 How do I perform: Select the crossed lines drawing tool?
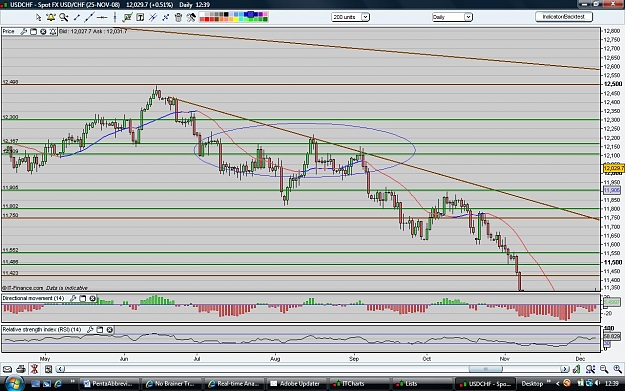[x=153, y=17]
